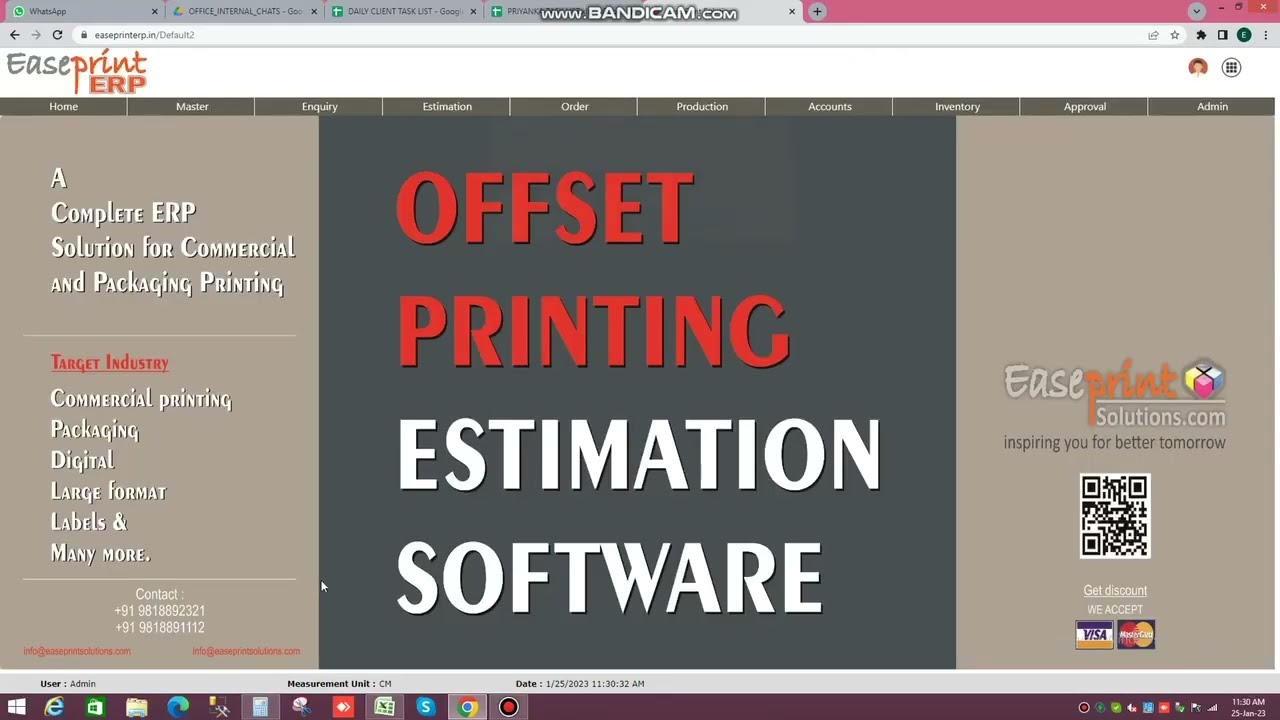Open the red AnyDesk taskbar icon

click(343, 707)
